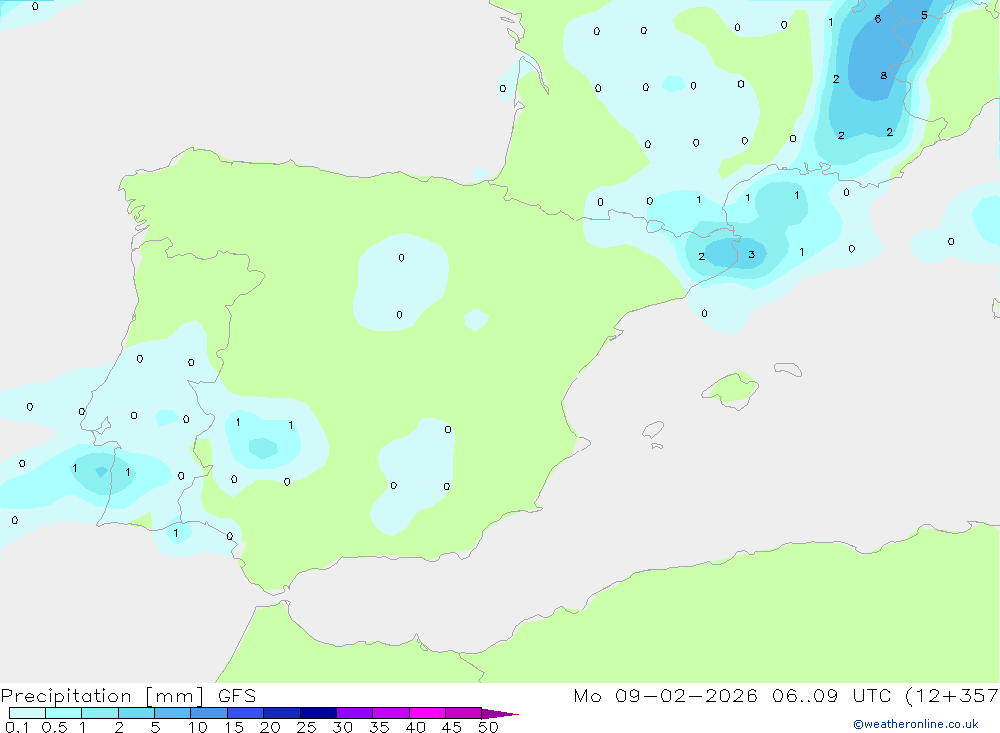Click the Ibiza island outline

click(x=653, y=429)
